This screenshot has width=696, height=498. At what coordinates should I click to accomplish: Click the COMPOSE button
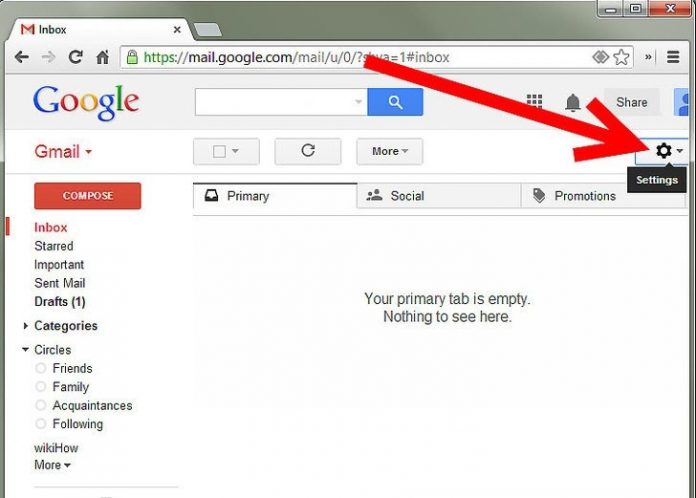click(x=87, y=196)
